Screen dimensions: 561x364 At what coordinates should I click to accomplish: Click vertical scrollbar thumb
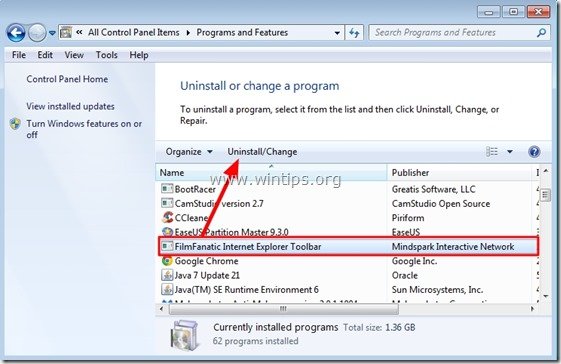(x=545, y=195)
